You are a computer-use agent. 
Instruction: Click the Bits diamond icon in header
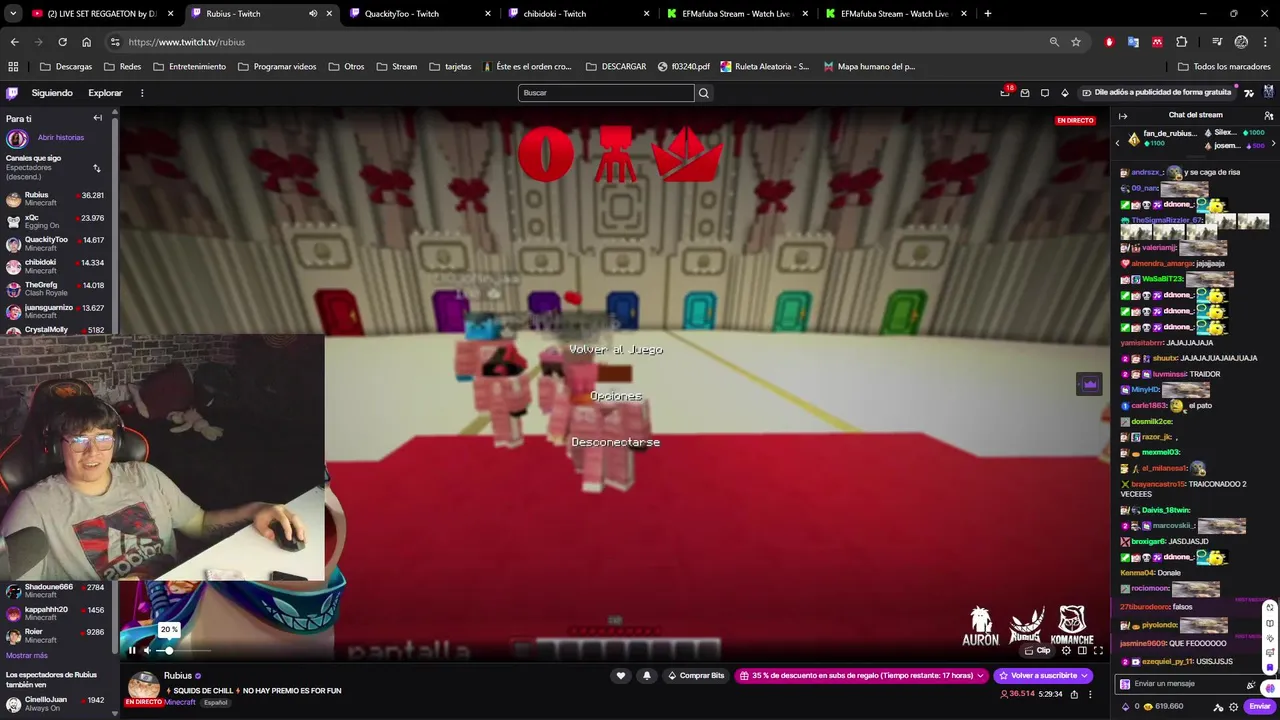(1065, 93)
